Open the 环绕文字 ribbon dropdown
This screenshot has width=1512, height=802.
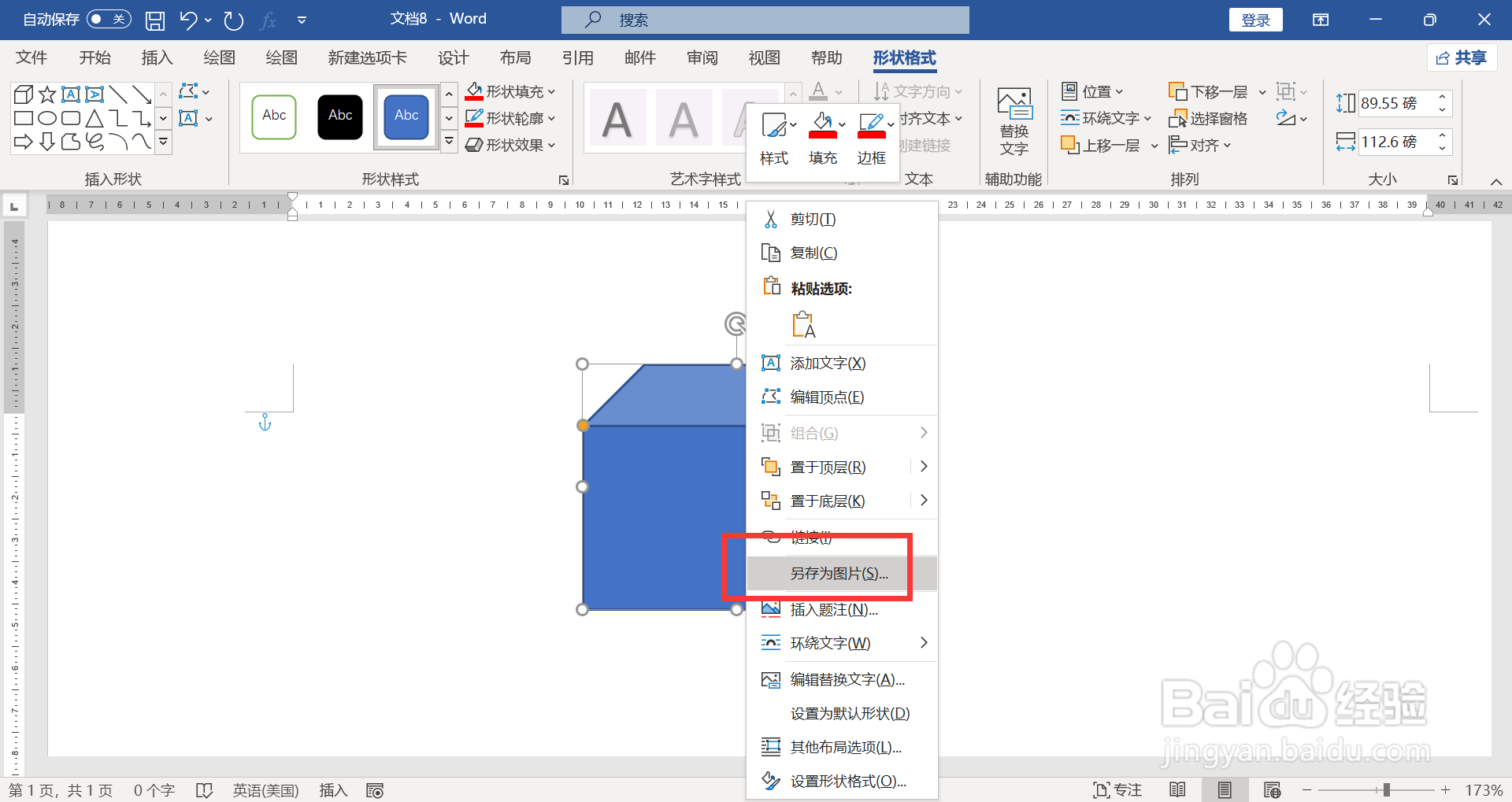[x=1106, y=118]
